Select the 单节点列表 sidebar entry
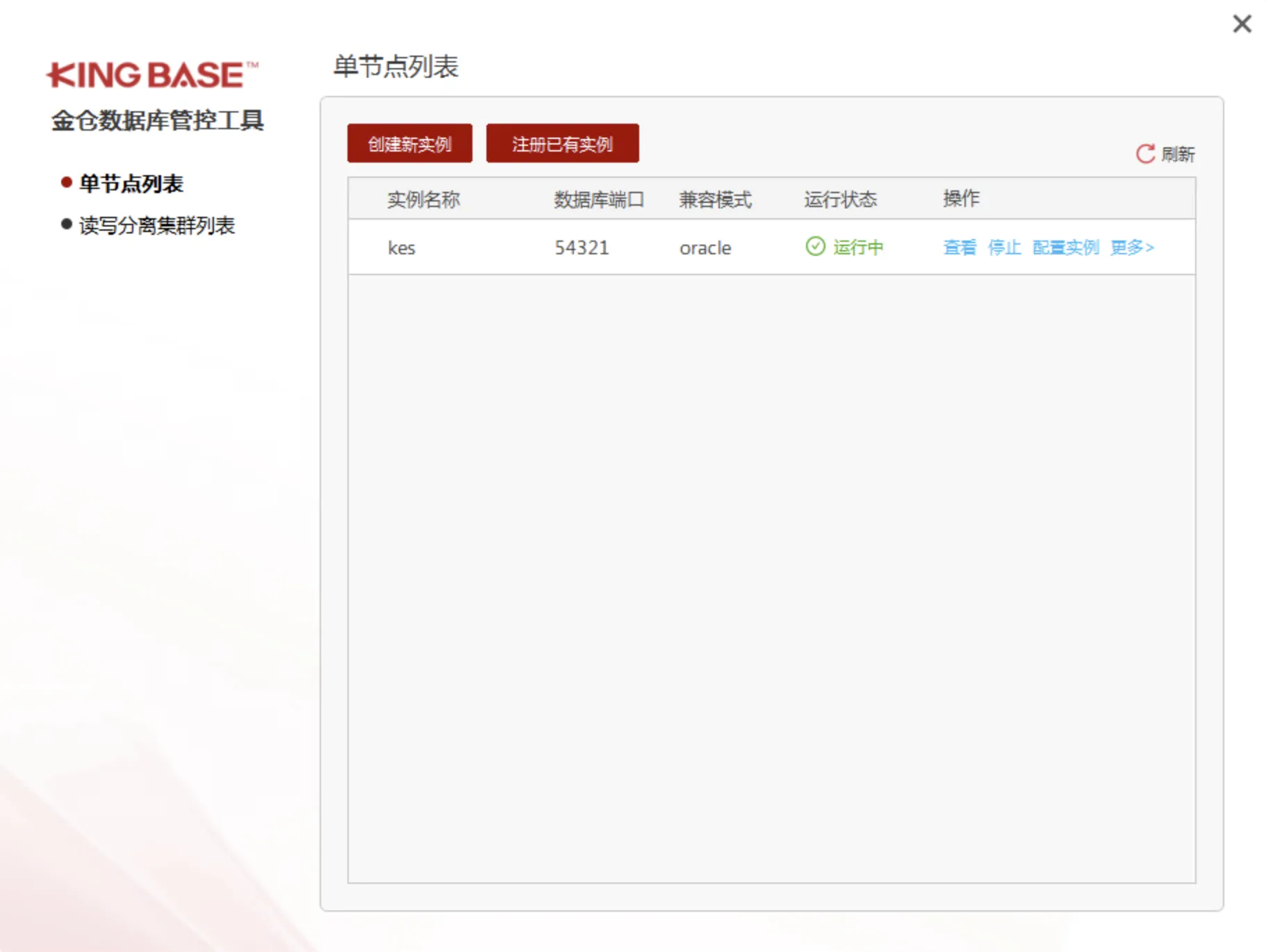Image resolution: width=1266 pixels, height=952 pixels. [131, 183]
